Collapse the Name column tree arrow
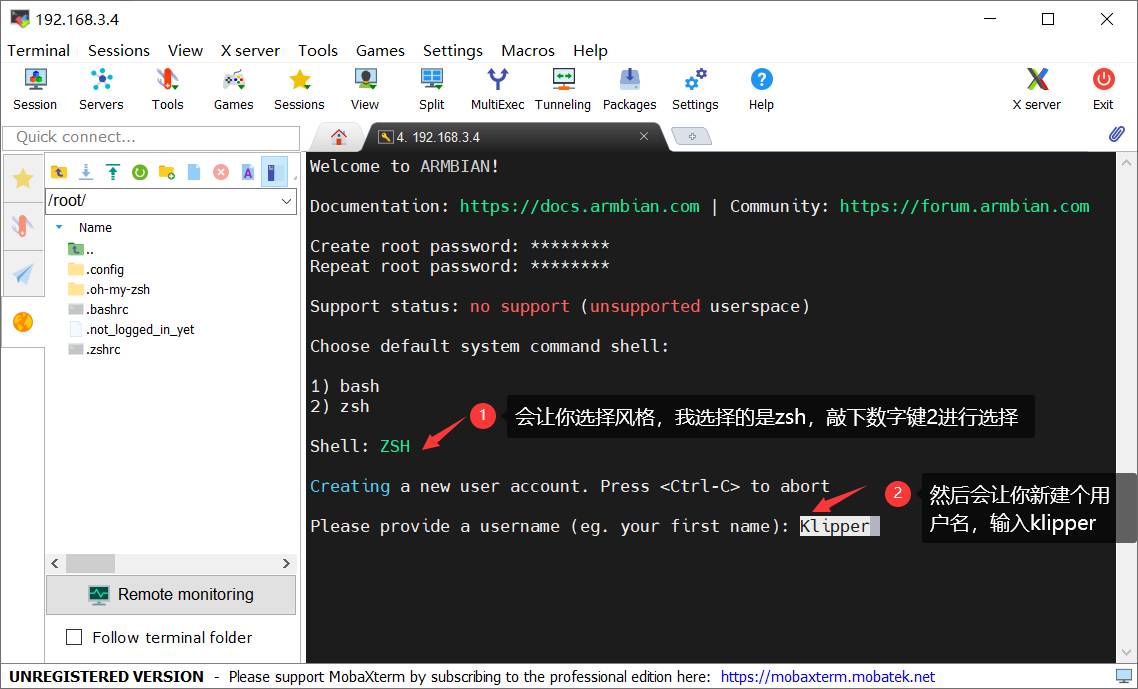This screenshot has width=1138, height=689. [60, 227]
